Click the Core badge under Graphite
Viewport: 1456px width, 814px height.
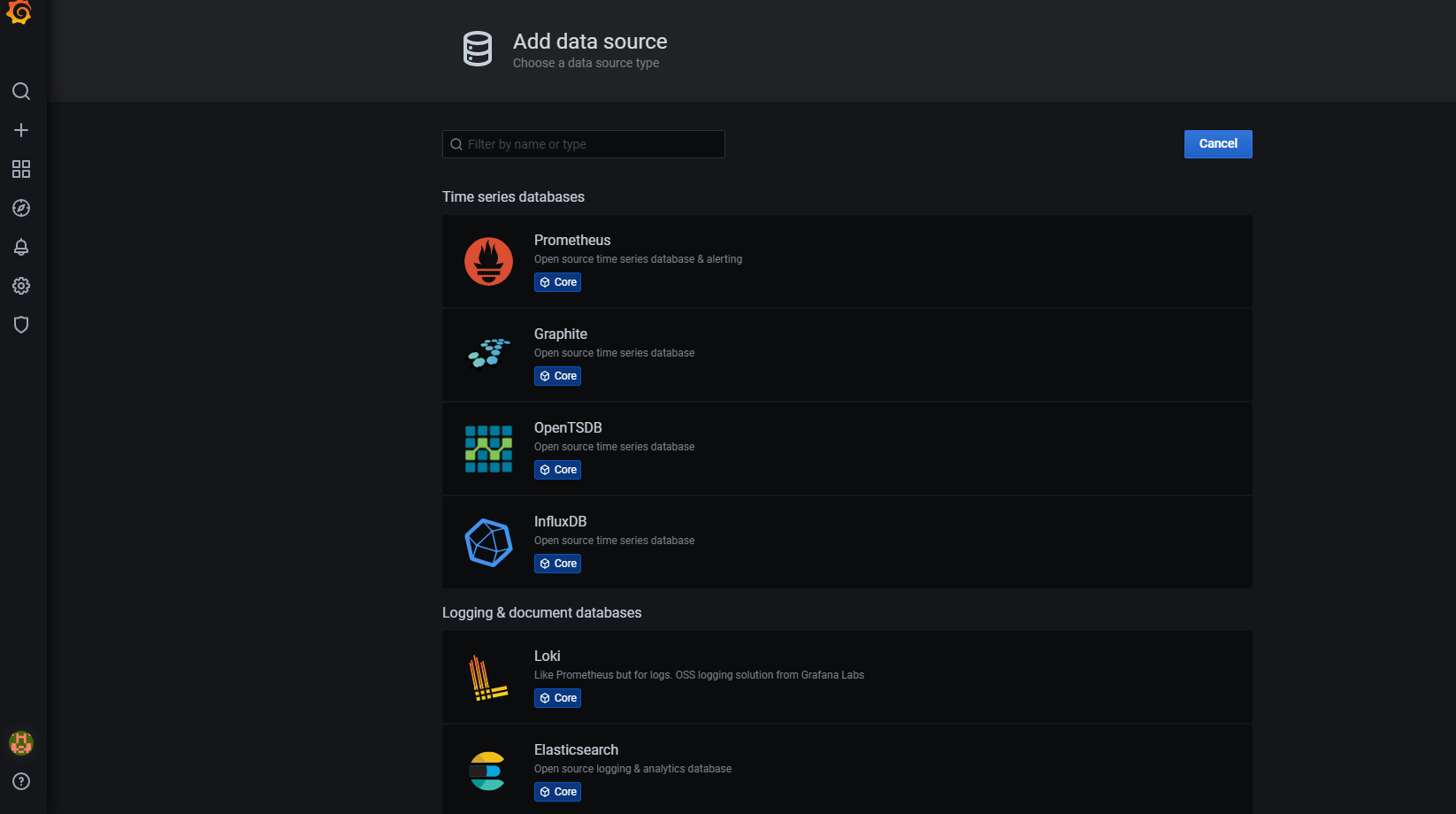tap(557, 376)
